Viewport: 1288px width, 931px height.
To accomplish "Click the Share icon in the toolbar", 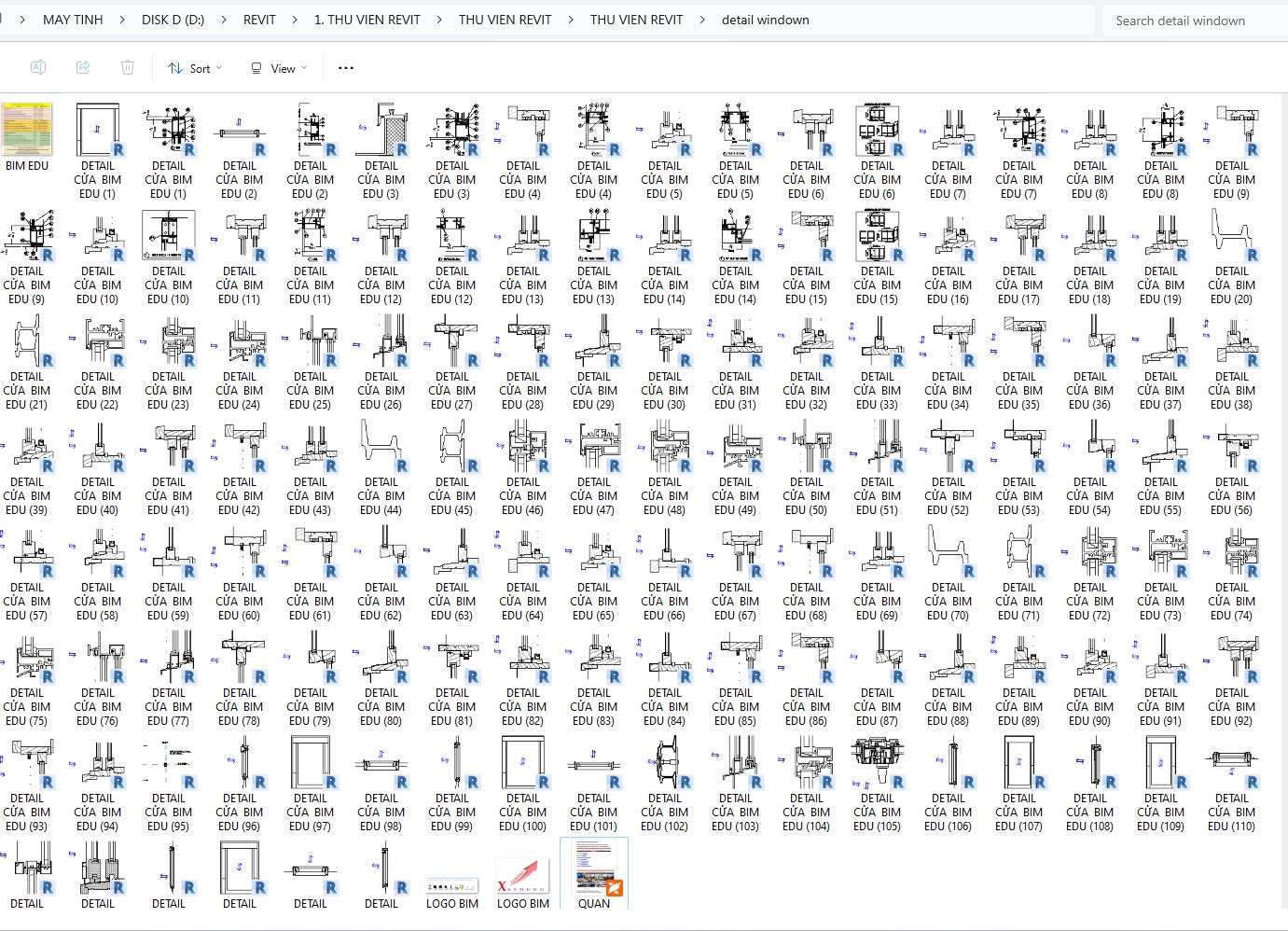I will pos(83,67).
